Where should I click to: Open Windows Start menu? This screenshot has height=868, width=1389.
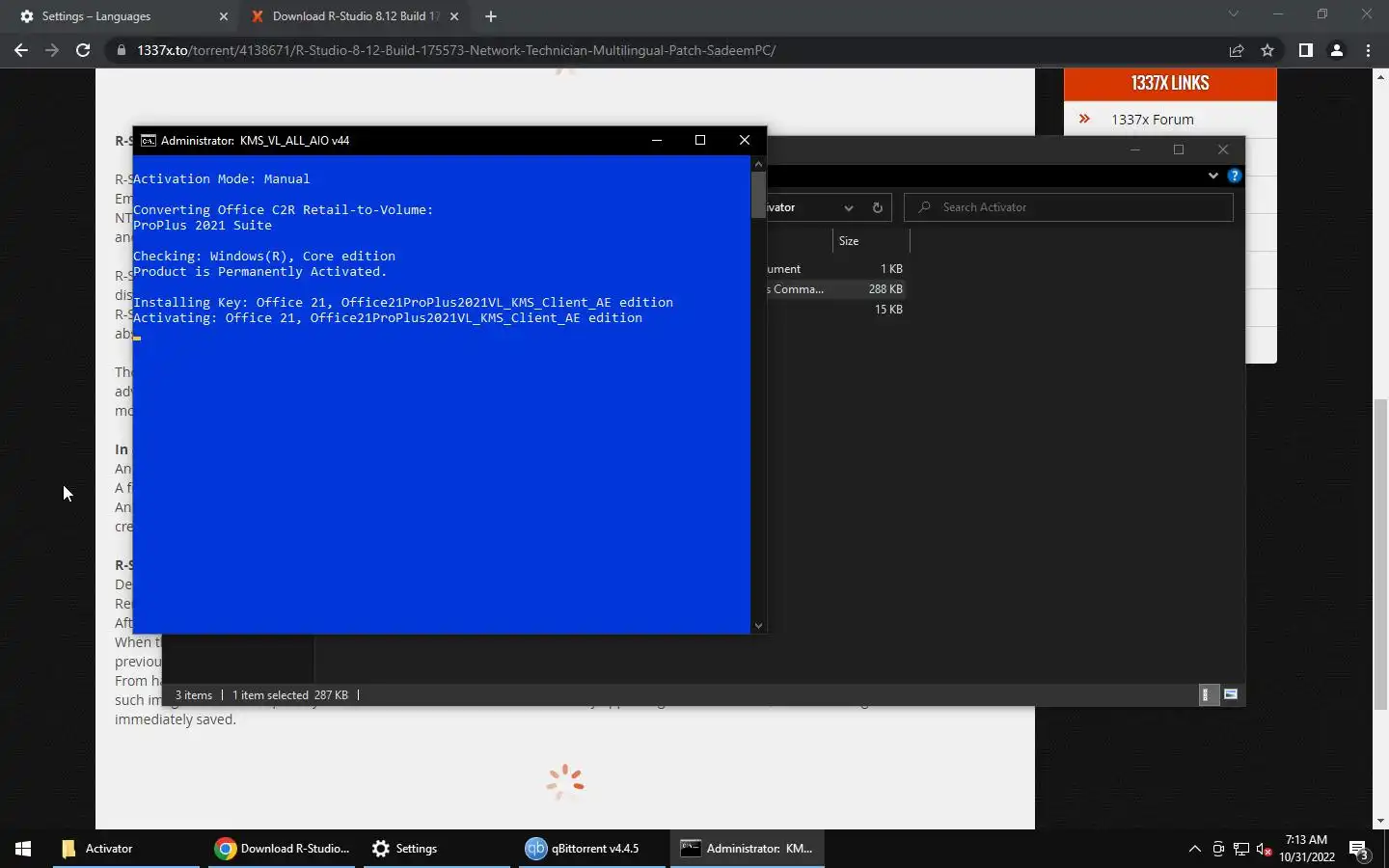[23, 849]
